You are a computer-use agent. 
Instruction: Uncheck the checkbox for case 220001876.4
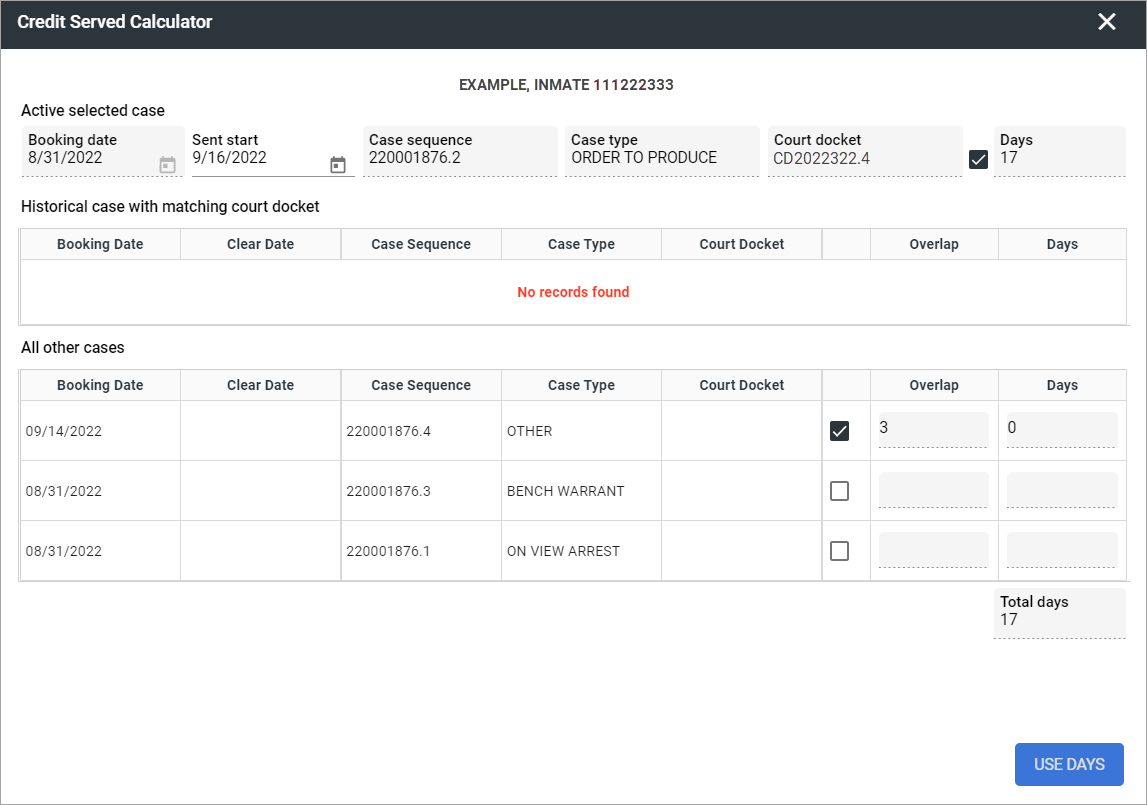[x=840, y=431]
